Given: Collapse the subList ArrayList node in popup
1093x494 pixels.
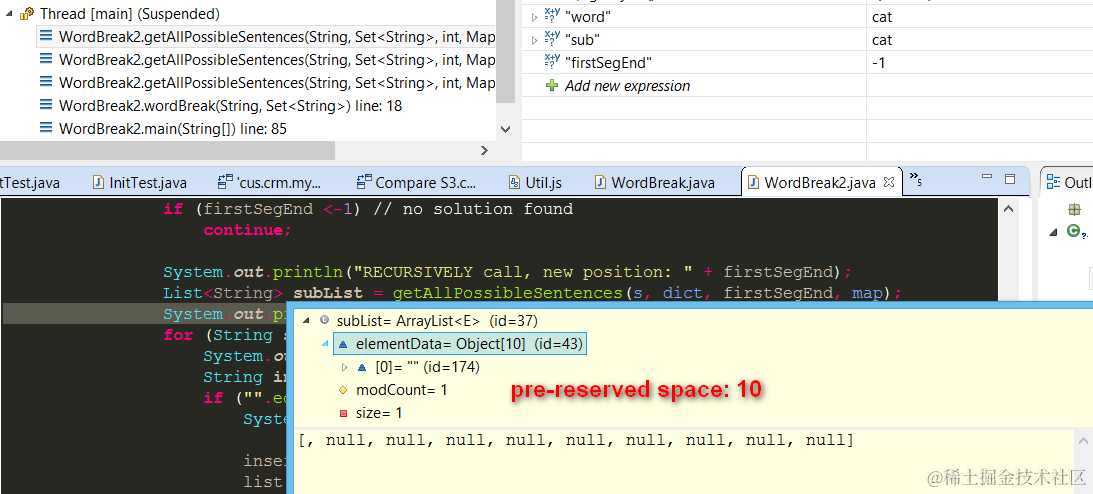Looking at the screenshot, I should [x=306, y=321].
